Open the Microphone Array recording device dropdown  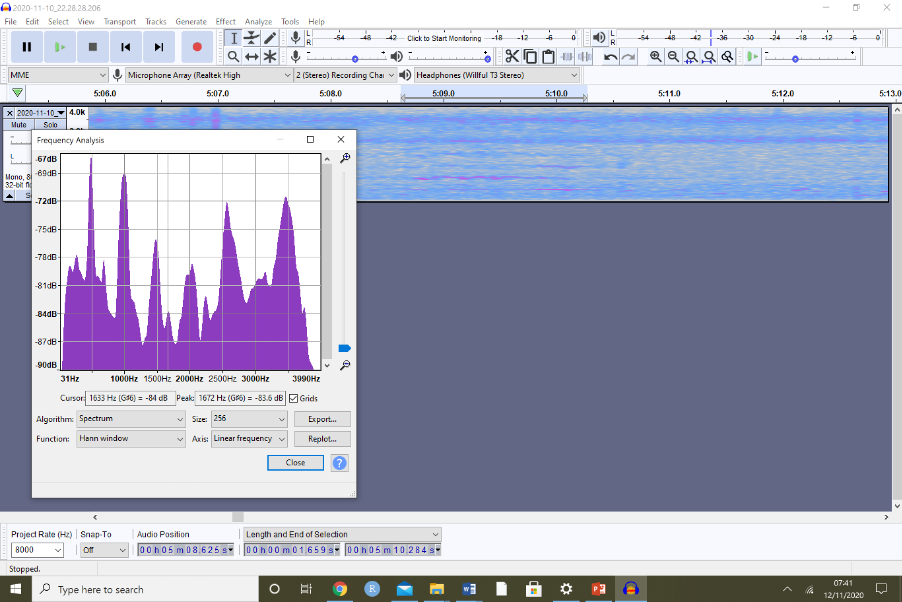pos(209,75)
